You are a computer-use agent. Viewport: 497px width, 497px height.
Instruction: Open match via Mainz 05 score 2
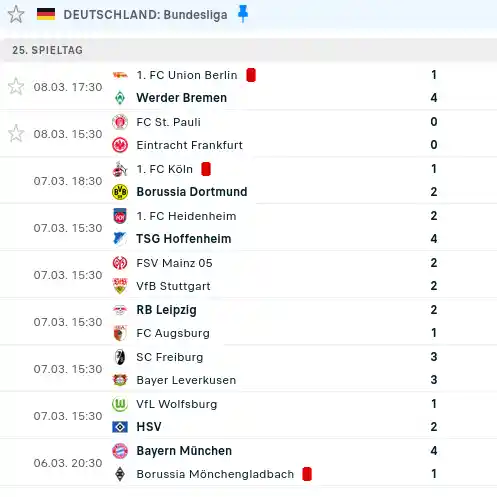point(434,263)
